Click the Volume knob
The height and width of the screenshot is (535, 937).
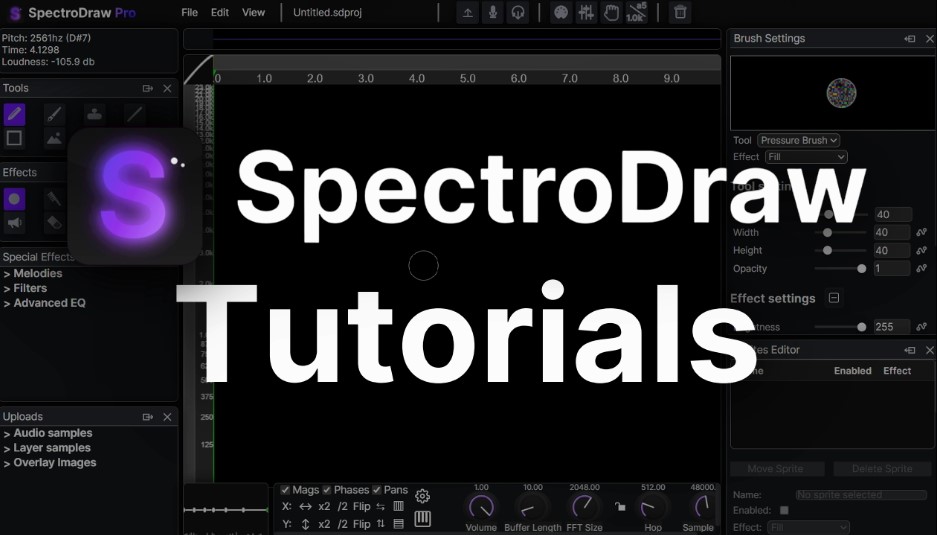click(x=481, y=508)
